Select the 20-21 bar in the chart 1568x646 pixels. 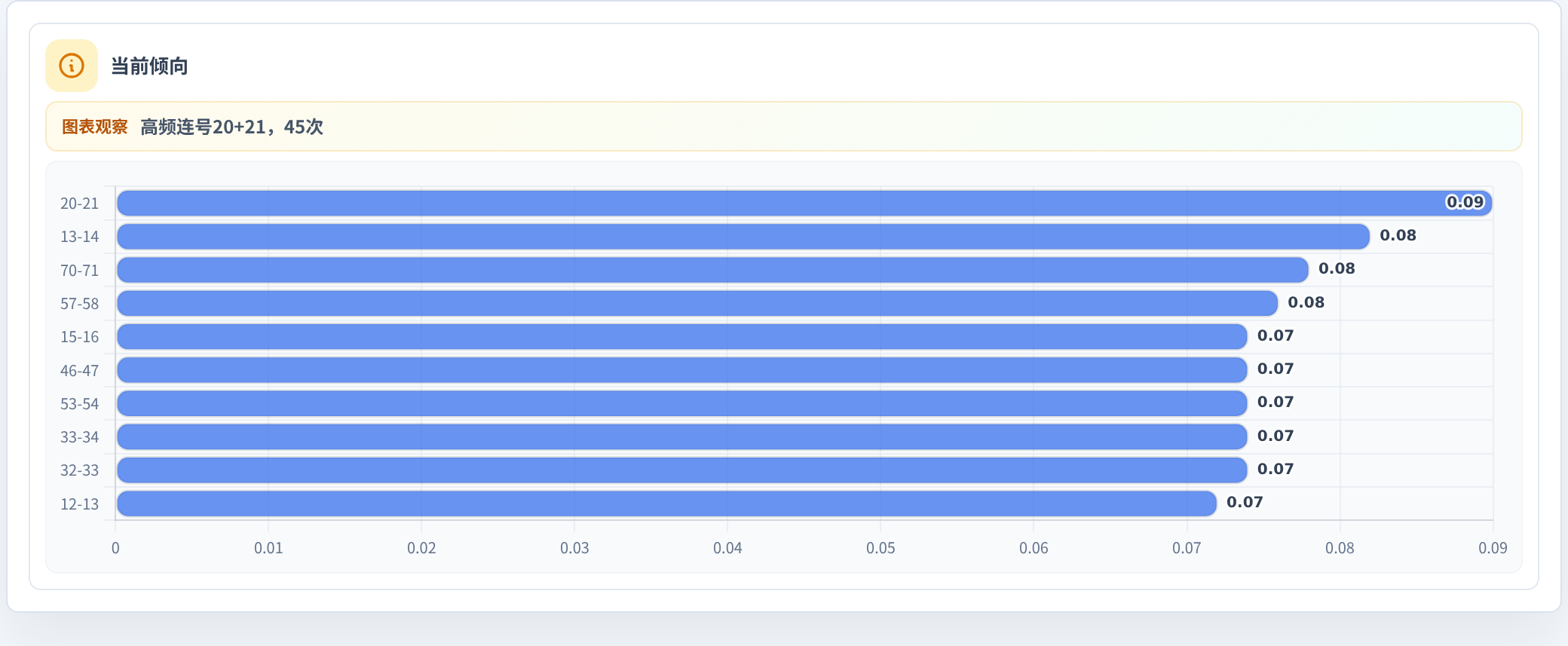point(804,203)
